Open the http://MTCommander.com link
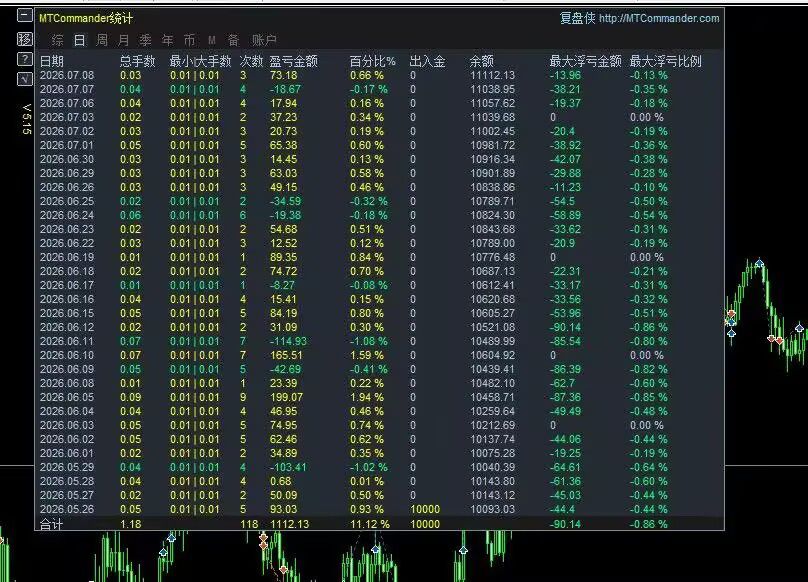This screenshot has width=808, height=582. (x=659, y=19)
